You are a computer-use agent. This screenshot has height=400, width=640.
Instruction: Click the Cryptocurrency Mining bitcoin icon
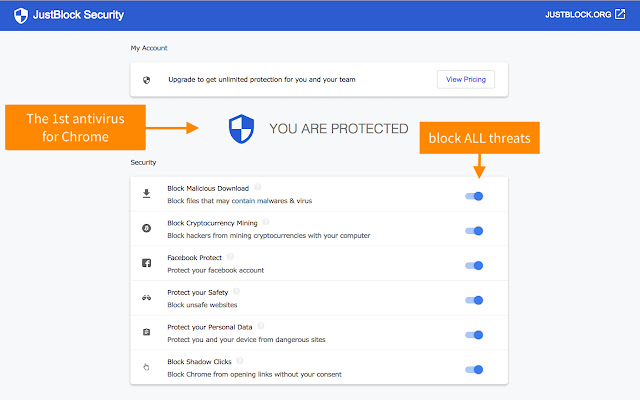pyautogui.click(x=147, y=229)
